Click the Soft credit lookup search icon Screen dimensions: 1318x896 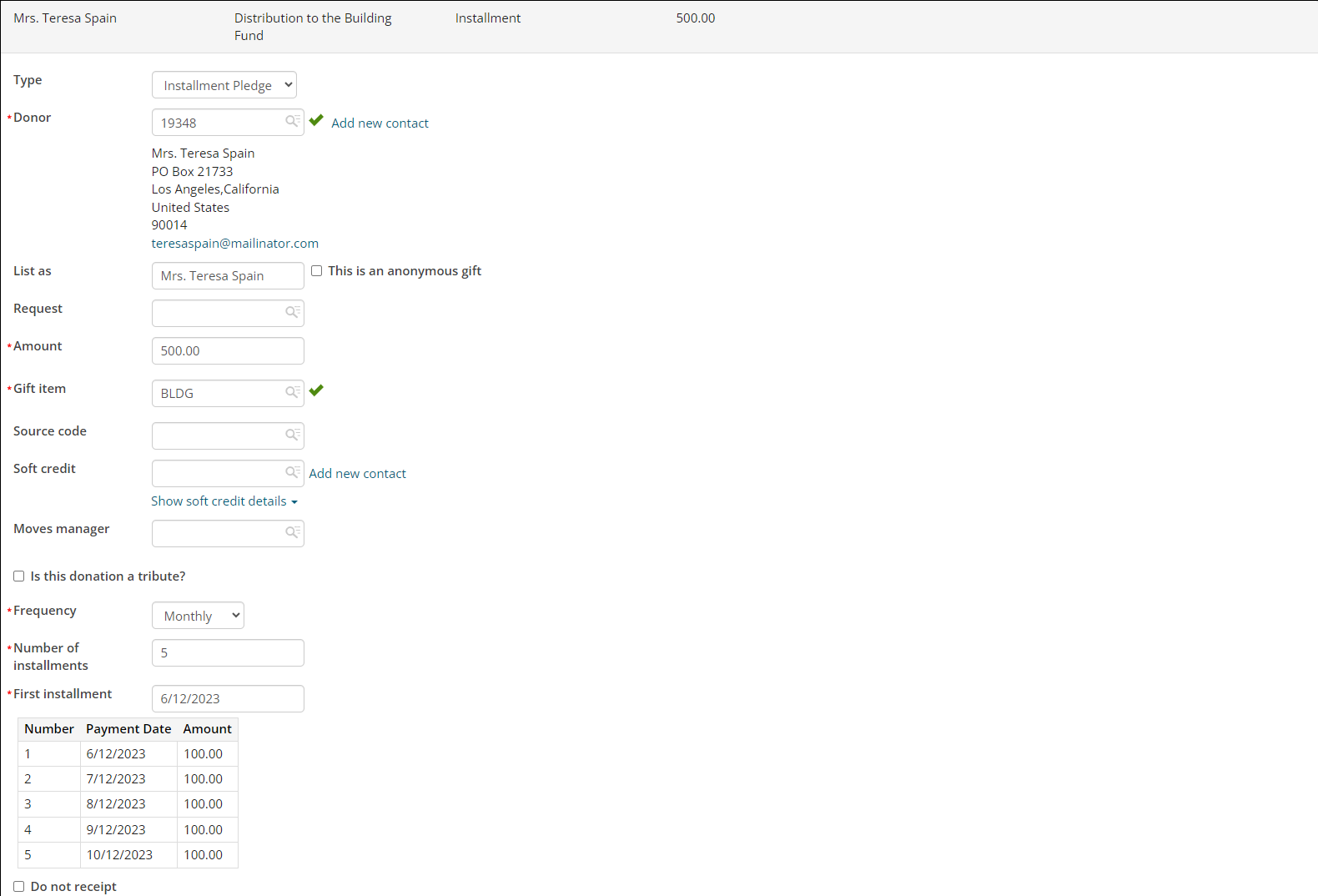292,473
